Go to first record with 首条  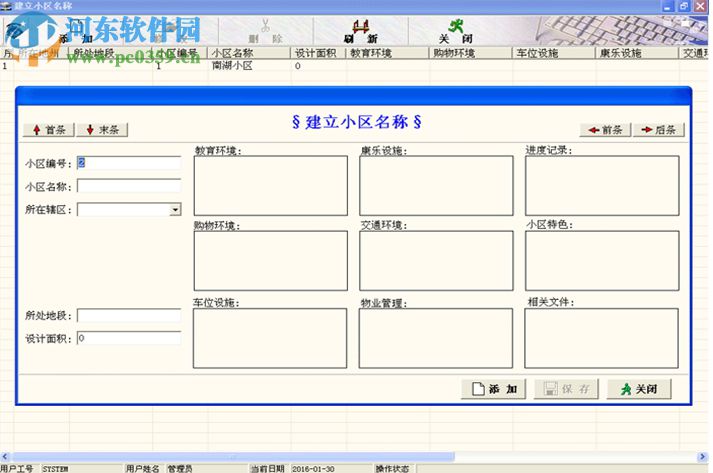[x=49, y=130]
